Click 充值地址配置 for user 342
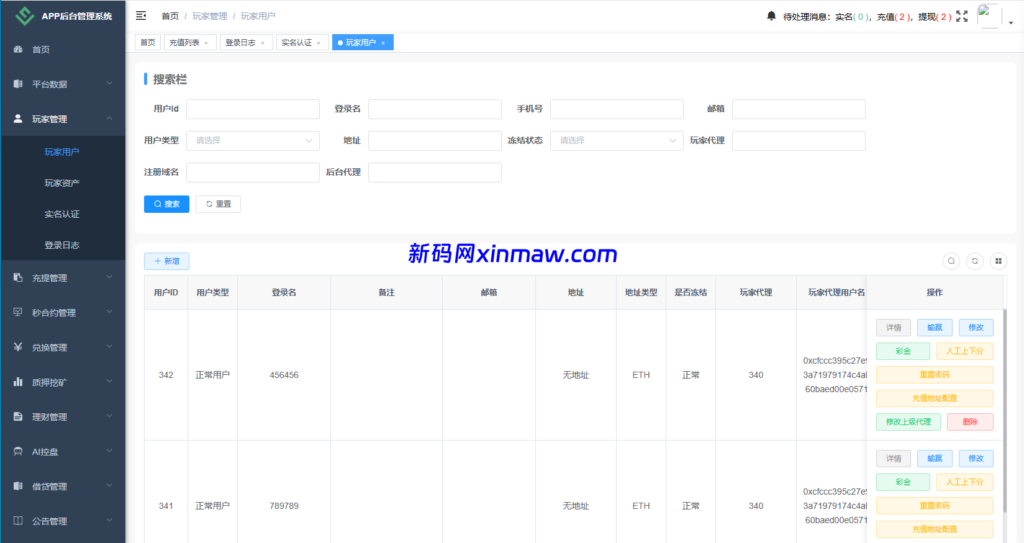 (x=935, y=398)
